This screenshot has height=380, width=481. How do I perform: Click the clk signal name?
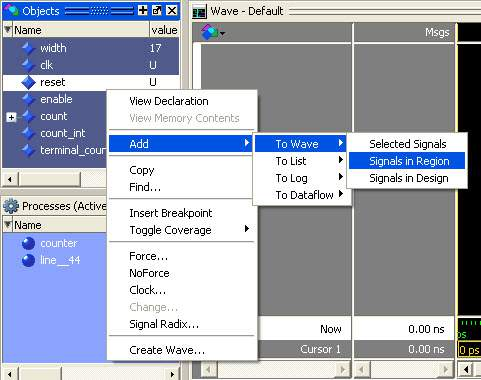[x=46, y=65]
